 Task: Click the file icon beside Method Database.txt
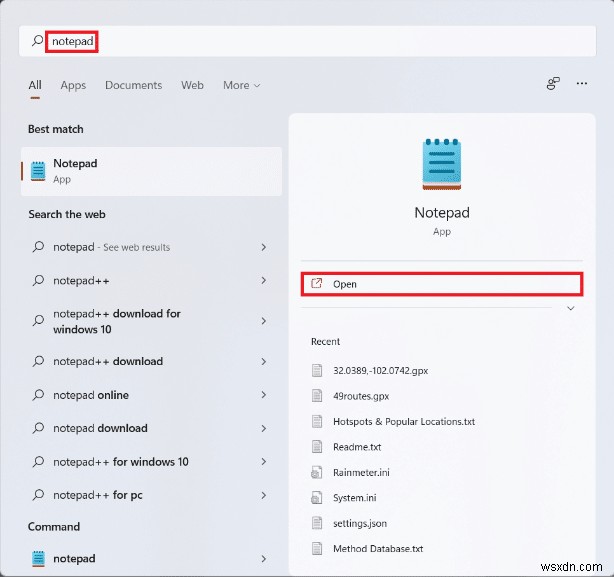[x=317, y=548]
